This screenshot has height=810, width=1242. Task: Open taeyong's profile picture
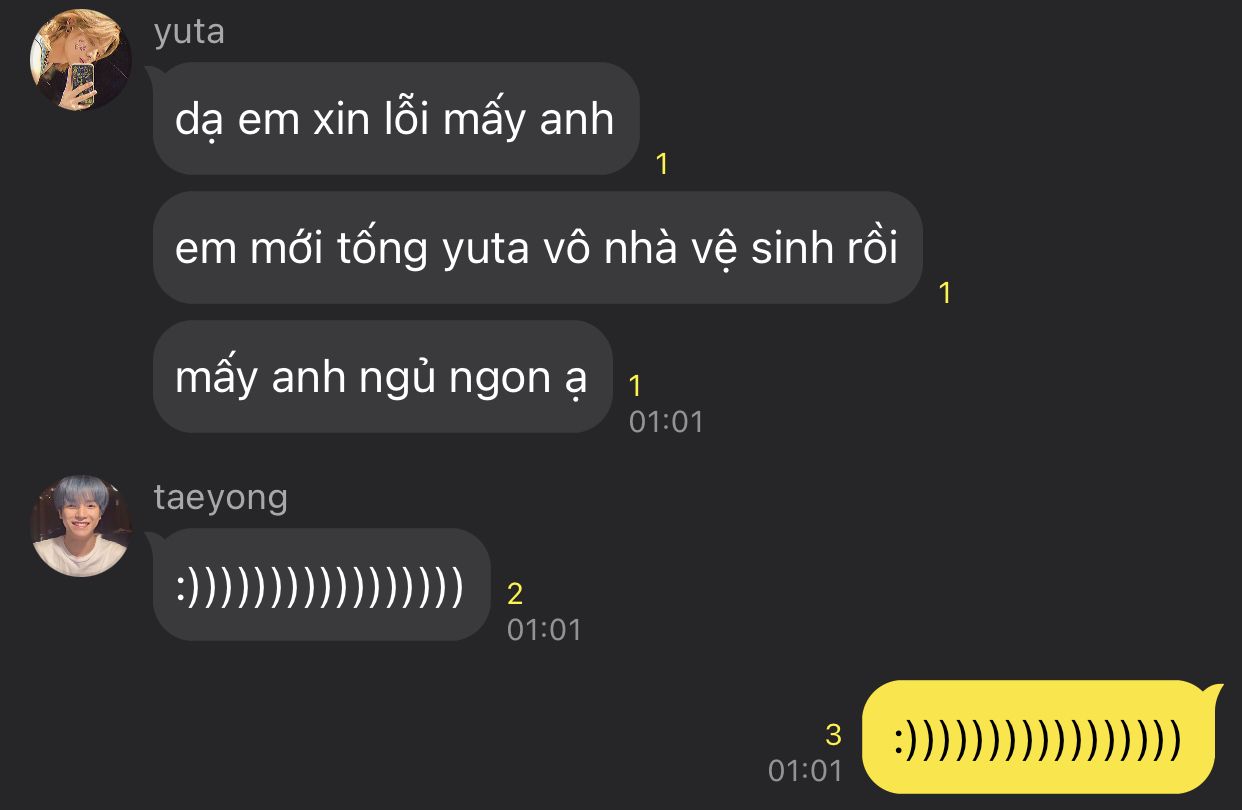click(81, 526)
